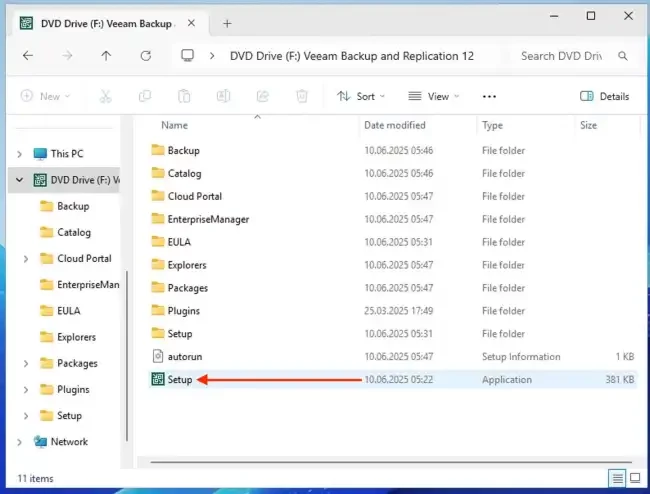Click the This PC monitor icon

point(40,154)
